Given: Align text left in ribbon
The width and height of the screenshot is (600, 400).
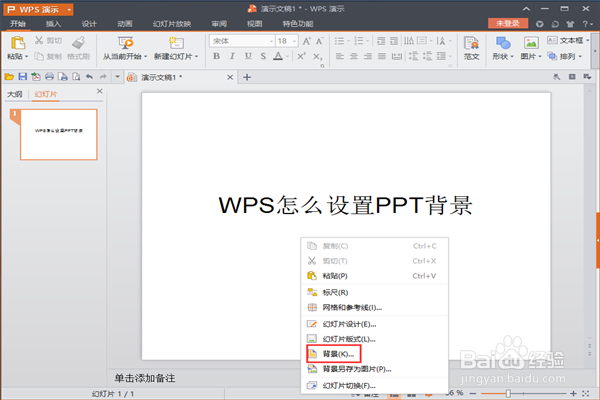Looking at the screenshot, I should 339,56.
